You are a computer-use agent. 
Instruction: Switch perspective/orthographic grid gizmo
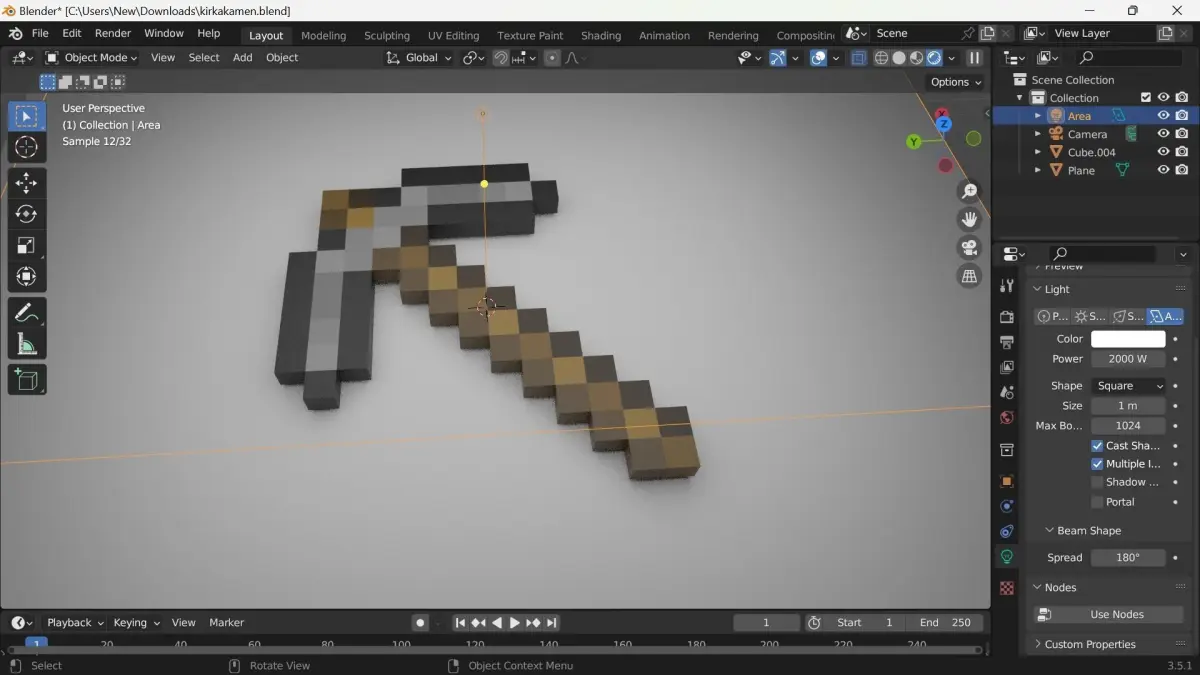tap(969, 277)
